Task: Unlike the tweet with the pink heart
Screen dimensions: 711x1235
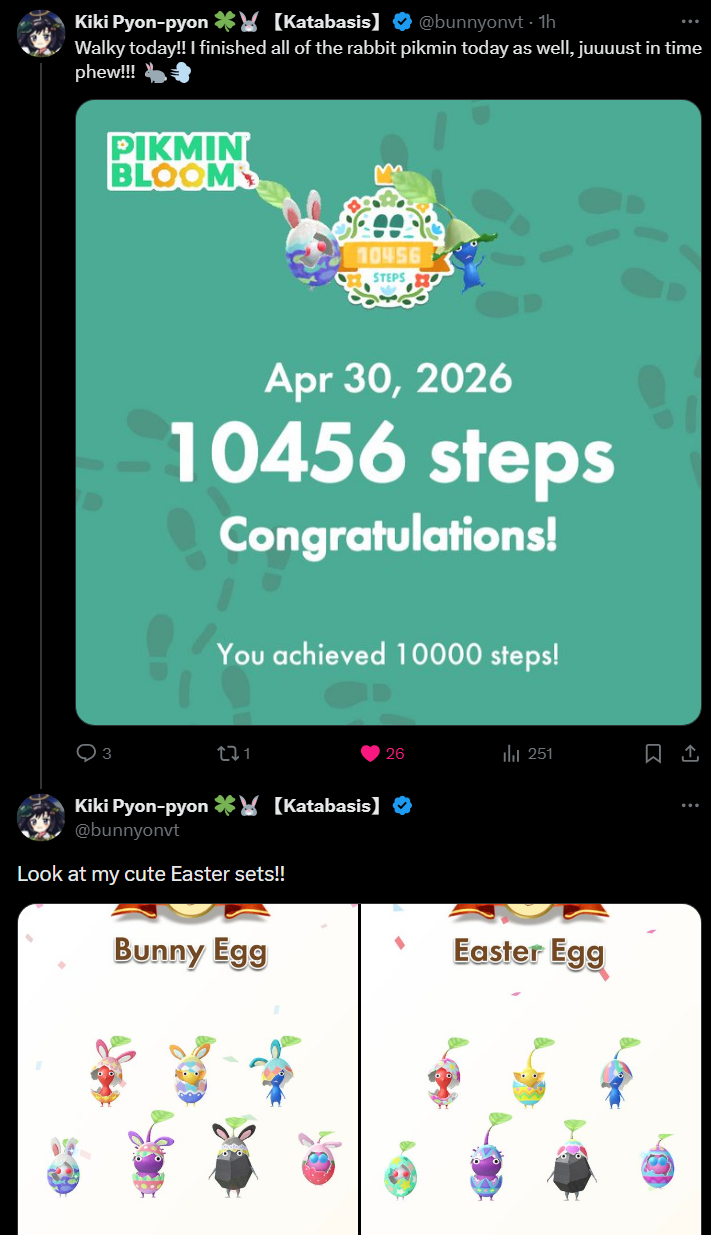Action: (370, 753)
